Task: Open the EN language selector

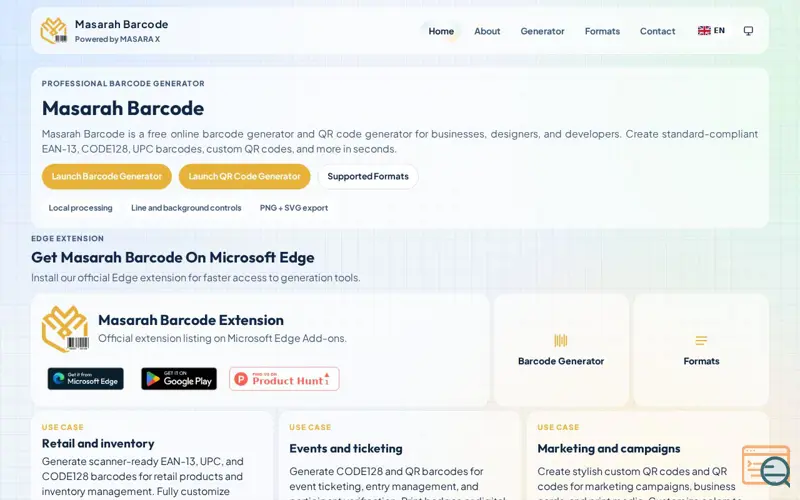Action: tap(711, 31)
